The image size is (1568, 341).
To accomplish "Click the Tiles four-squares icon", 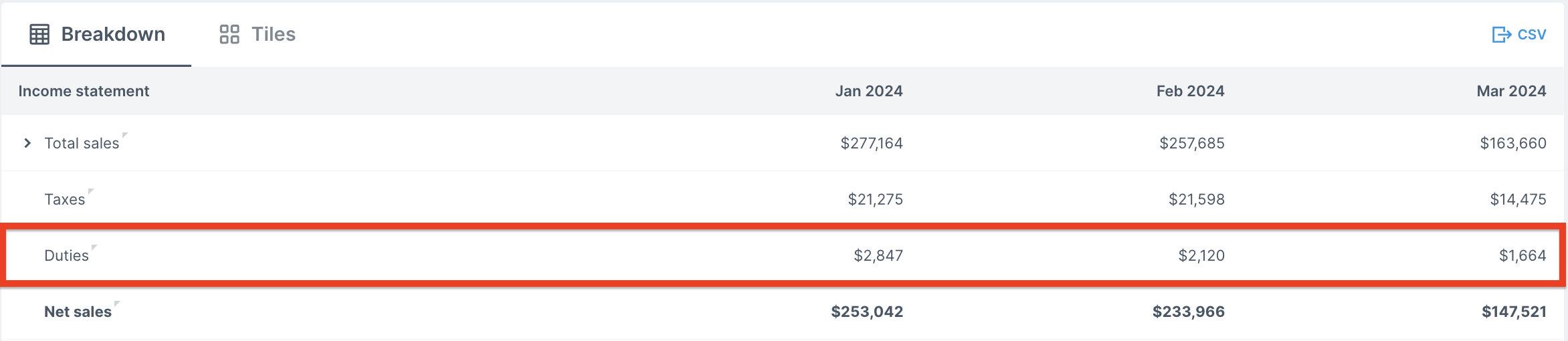I will point(229,34).
